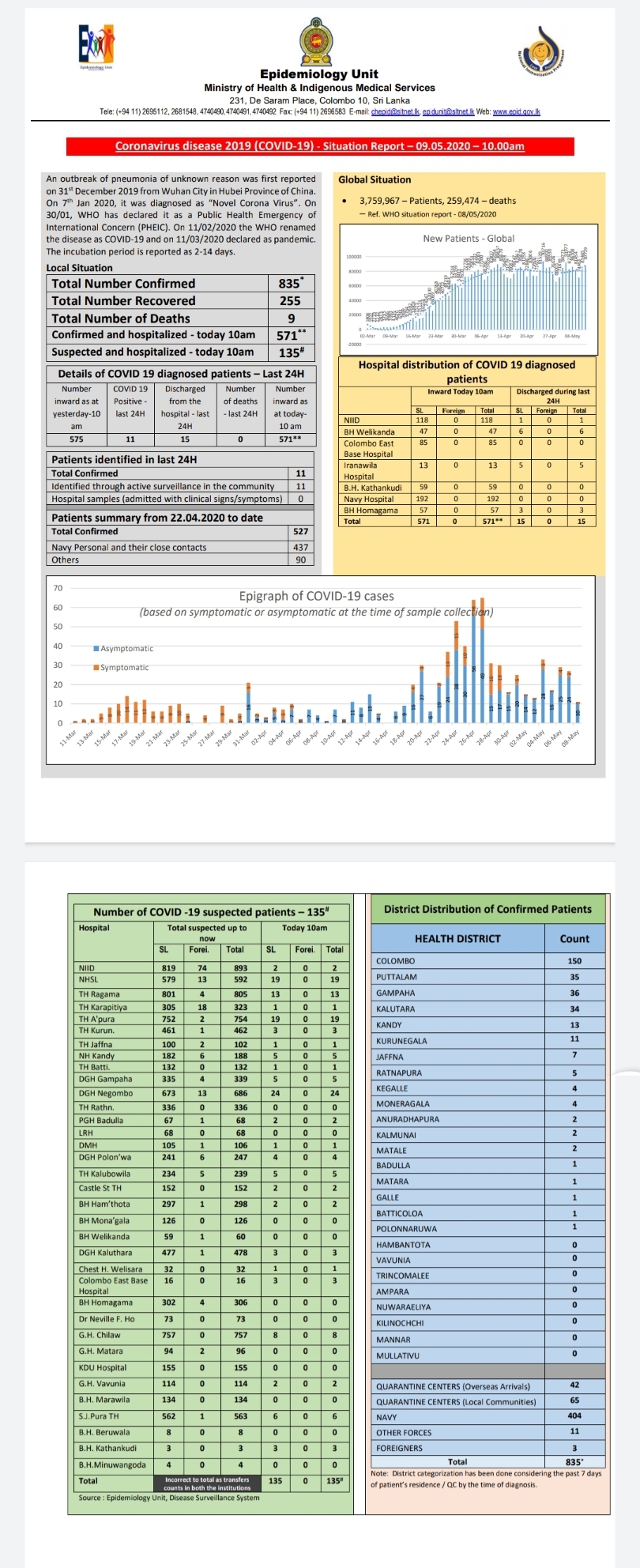Click the 'HEALTH DISTRICT' column header

click(x=457, y=939)
